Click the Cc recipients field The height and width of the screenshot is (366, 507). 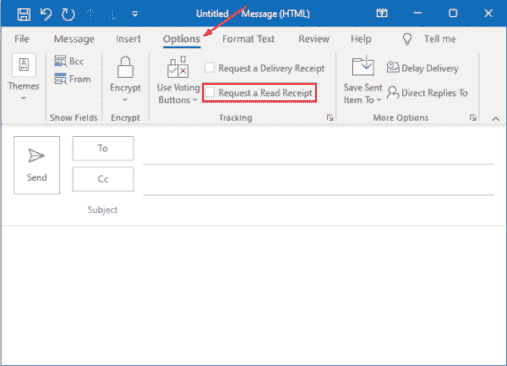coord(318,181)
